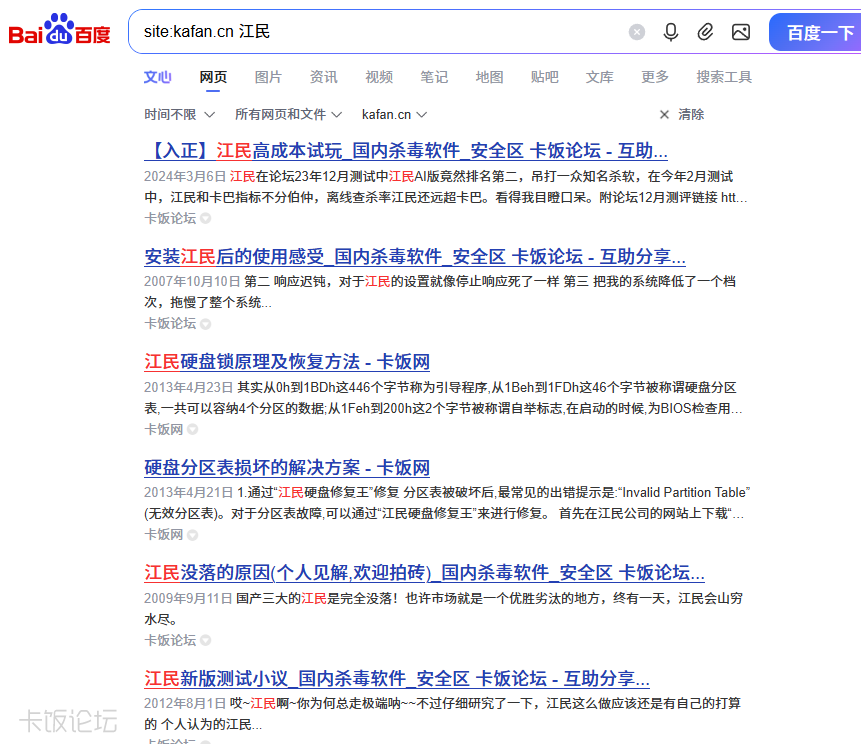Open result 【入正】江民高成本试玩
Image resolution: width=861 pixels, height=744 pixels.
[405, 150]
